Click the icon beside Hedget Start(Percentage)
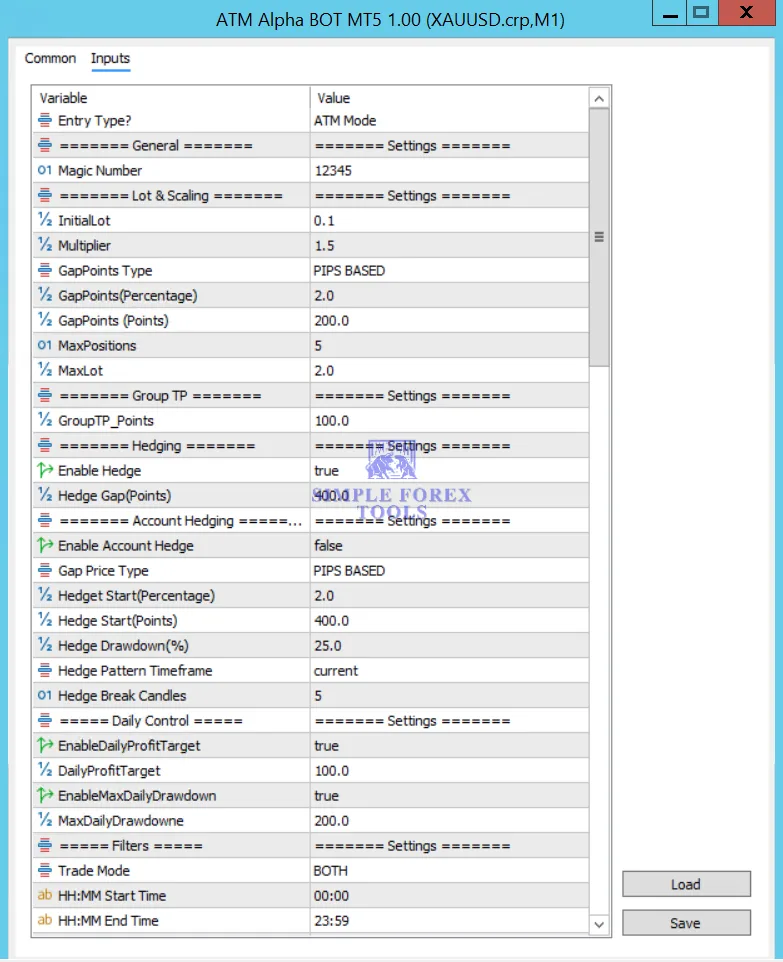Screen dimensions: 783x962 45,595
